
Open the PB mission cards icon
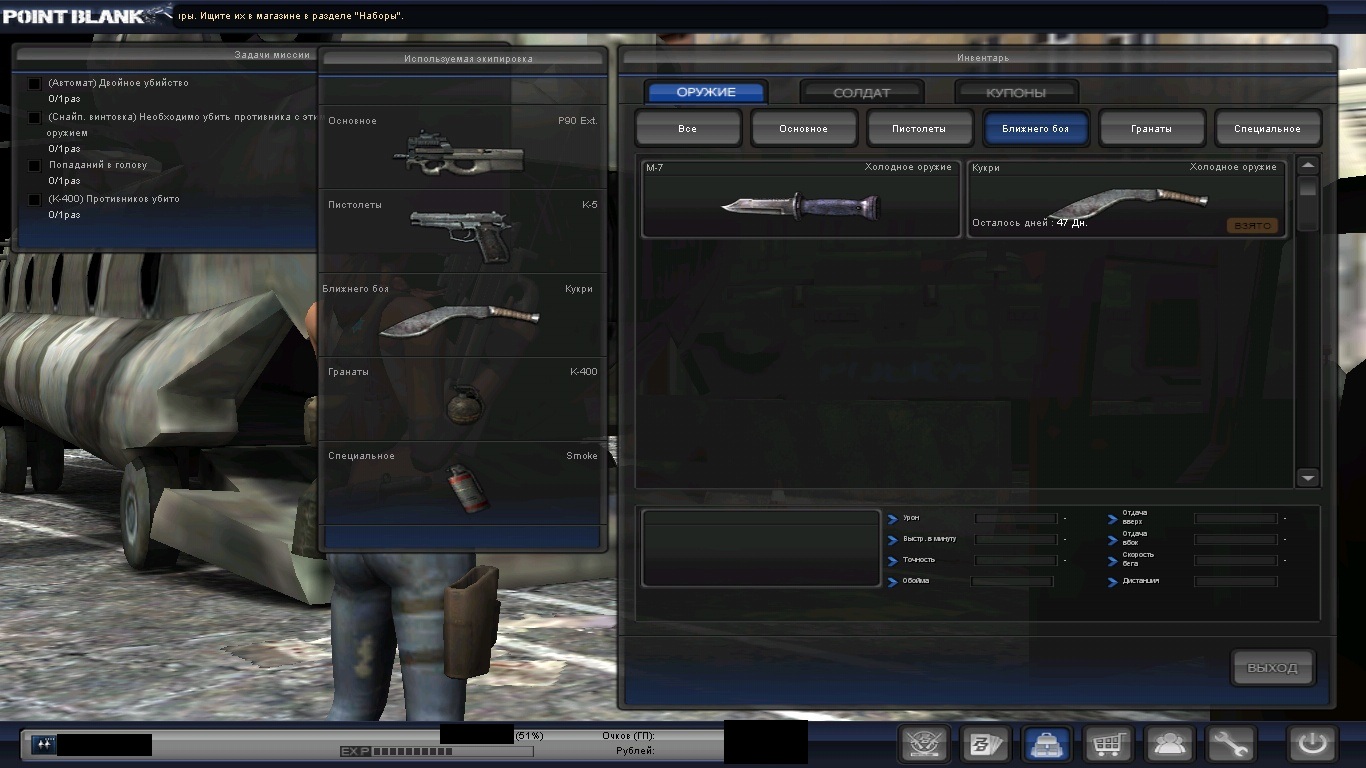click(x=985, y=744)
